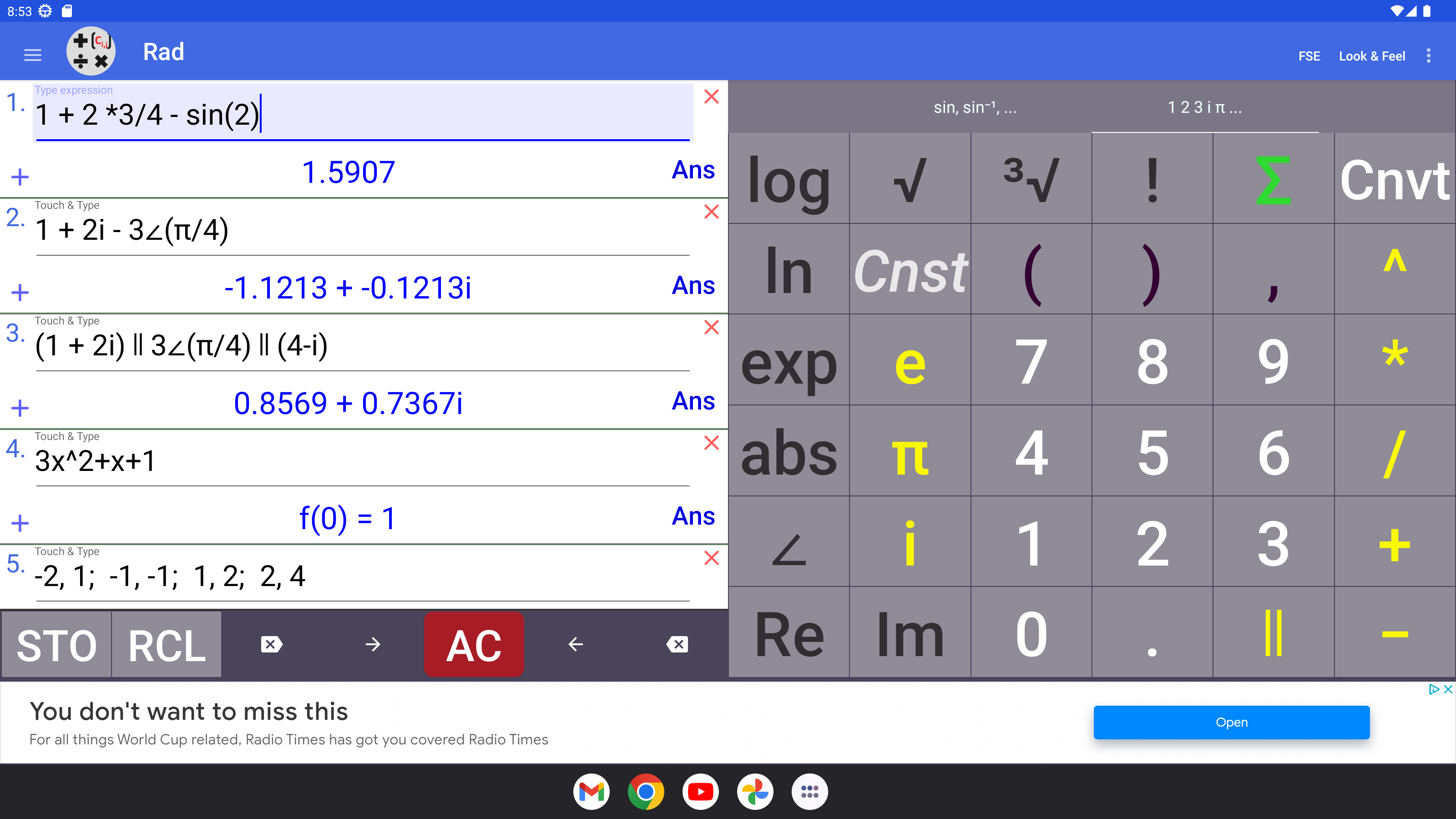Expand the plus beside -1.1213 + -0.1213i

(20, 292)
